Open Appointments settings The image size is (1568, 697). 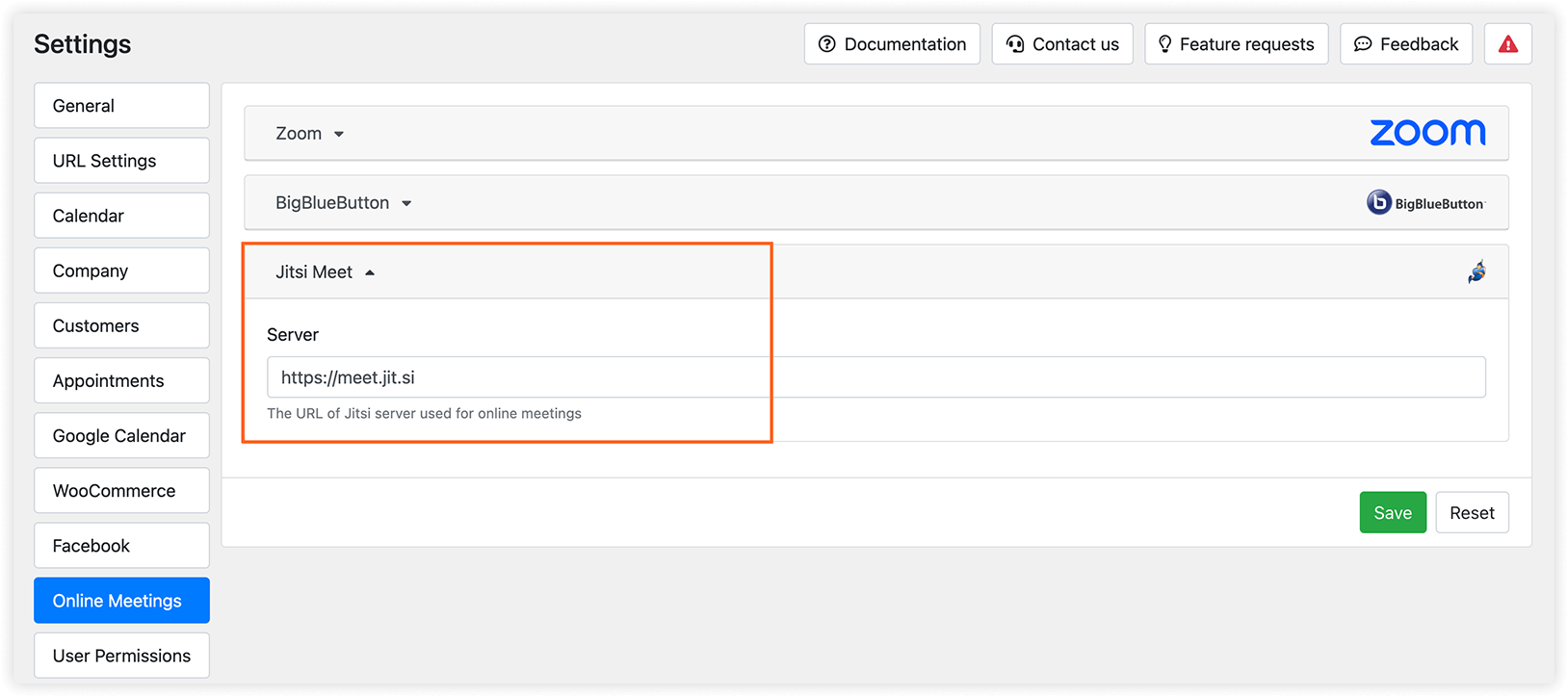[x=121, y=380]
